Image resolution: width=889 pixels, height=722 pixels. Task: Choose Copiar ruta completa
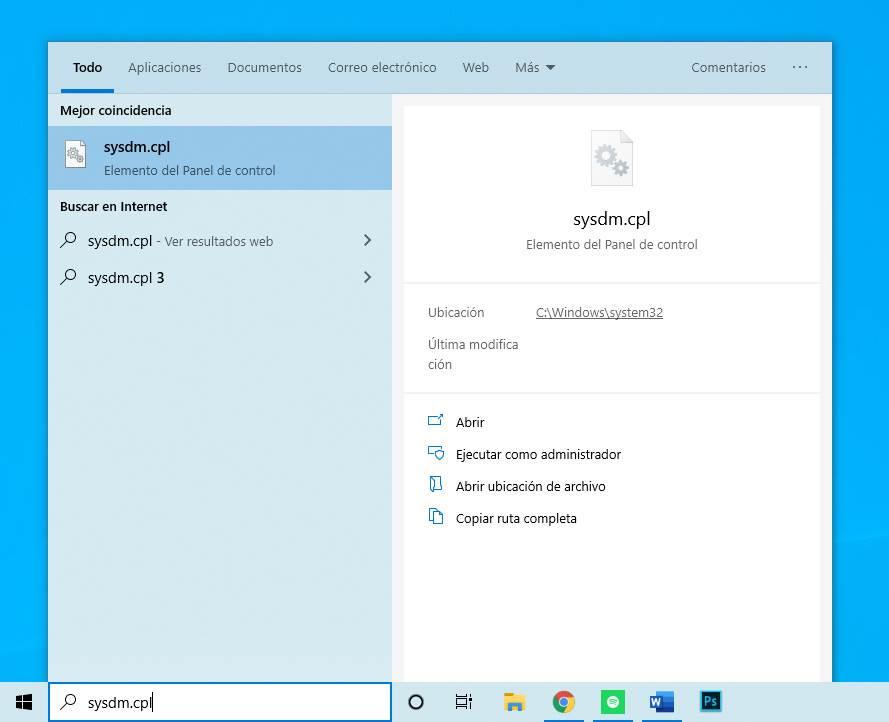(x=516, y=518)
